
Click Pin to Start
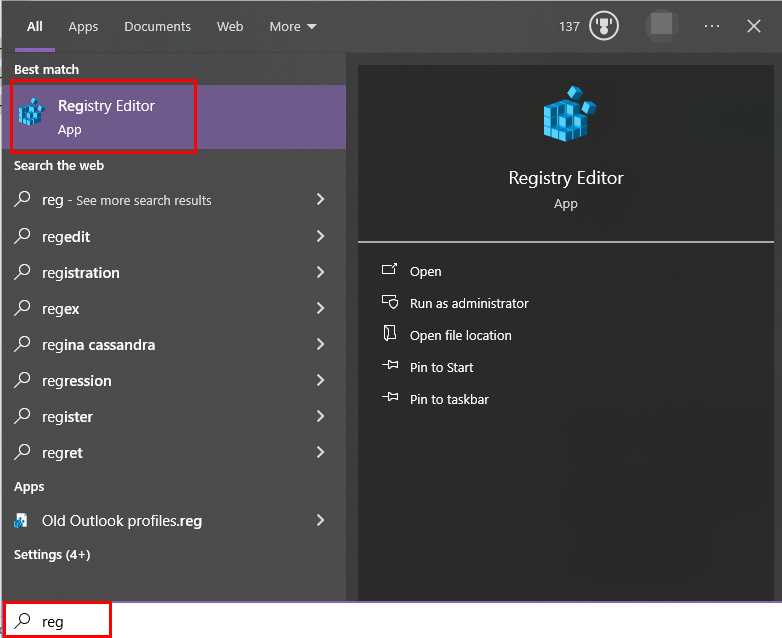click(441, 367)
